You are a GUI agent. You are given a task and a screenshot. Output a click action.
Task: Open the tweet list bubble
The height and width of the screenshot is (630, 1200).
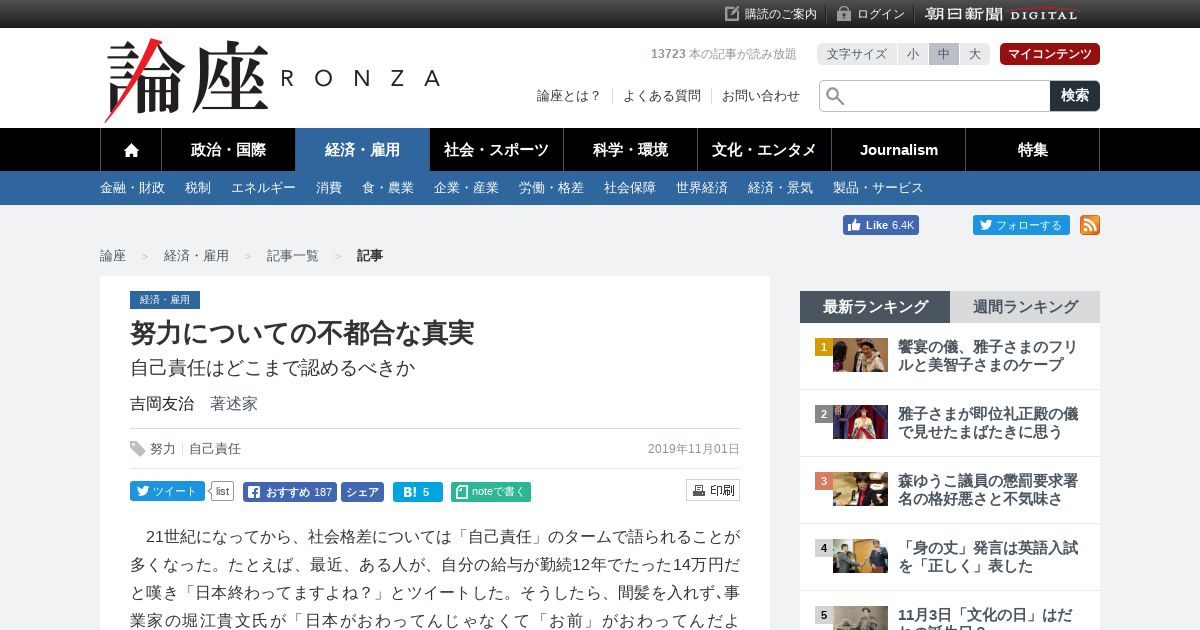(222, 491)
